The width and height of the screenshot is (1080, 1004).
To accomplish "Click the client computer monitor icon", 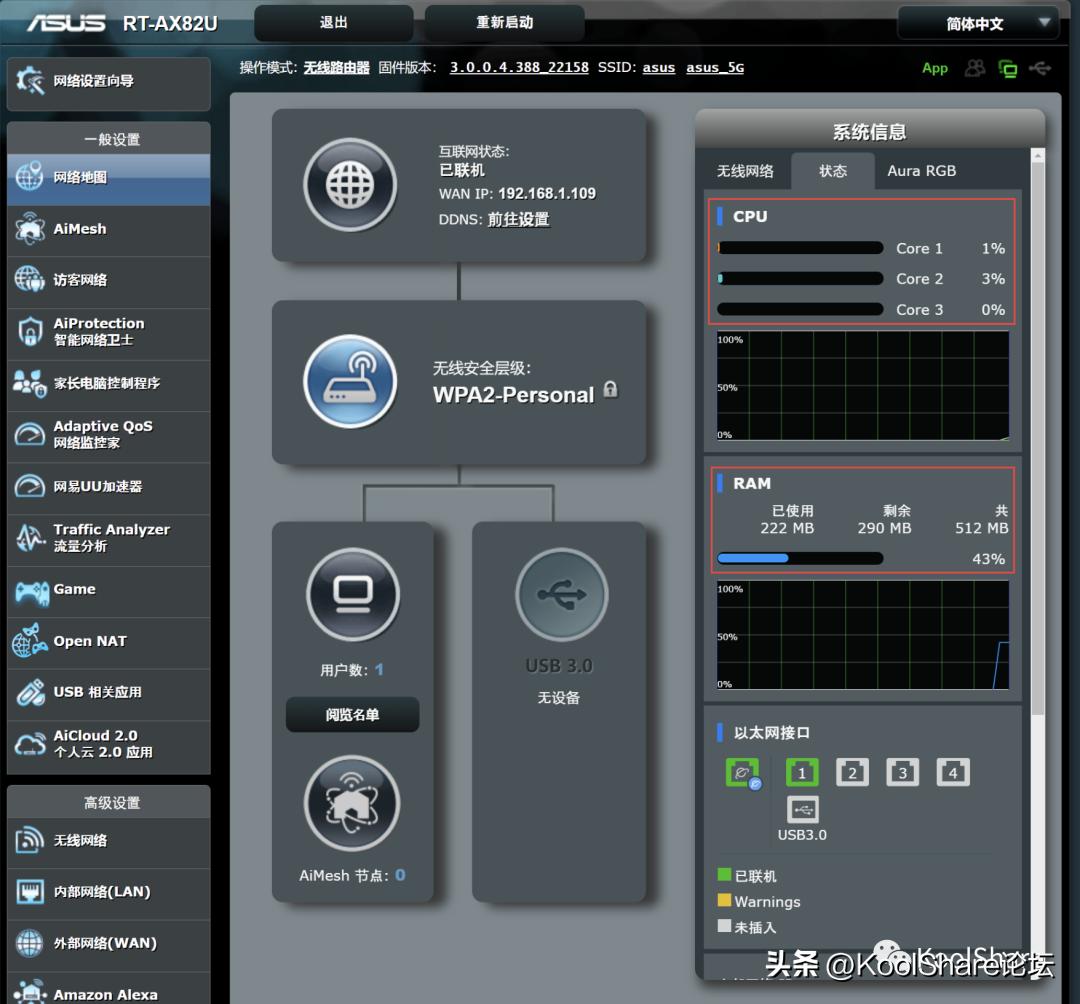I will 352,594.
